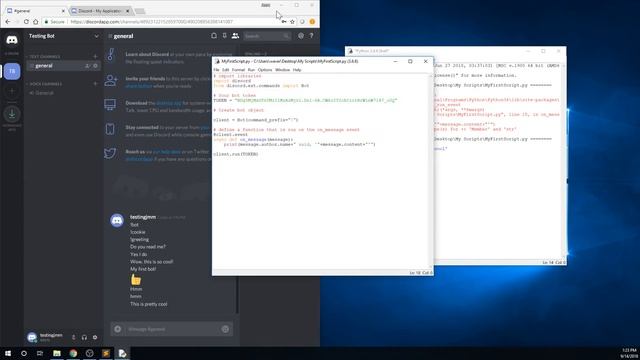Viewport: 640px width, 360px height.
Task: Open the 'share button' link in welcome text
Action: click(139, 86)
